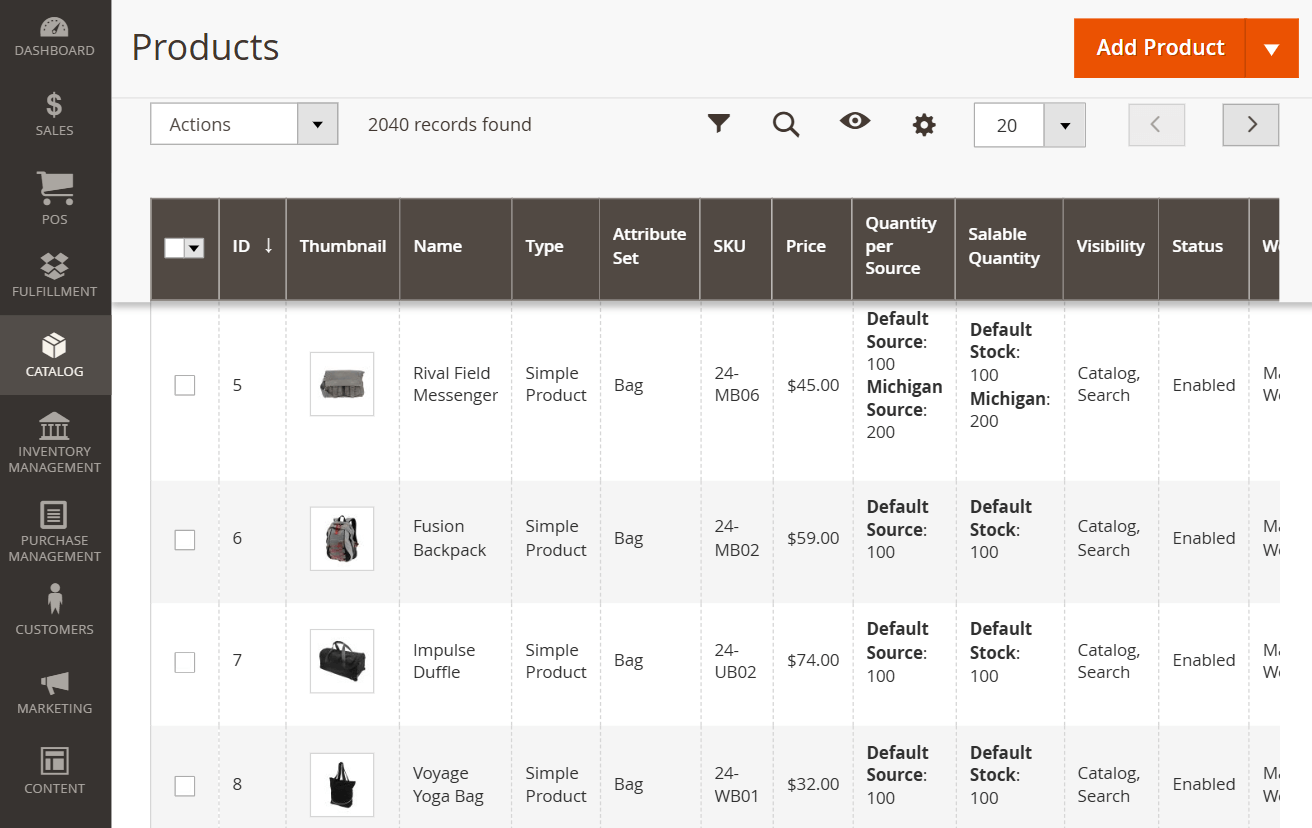The height and width of the screenshot is (828, 1312).
Task: Open the Columns gear icon
Action: click(x=924, y=125)
